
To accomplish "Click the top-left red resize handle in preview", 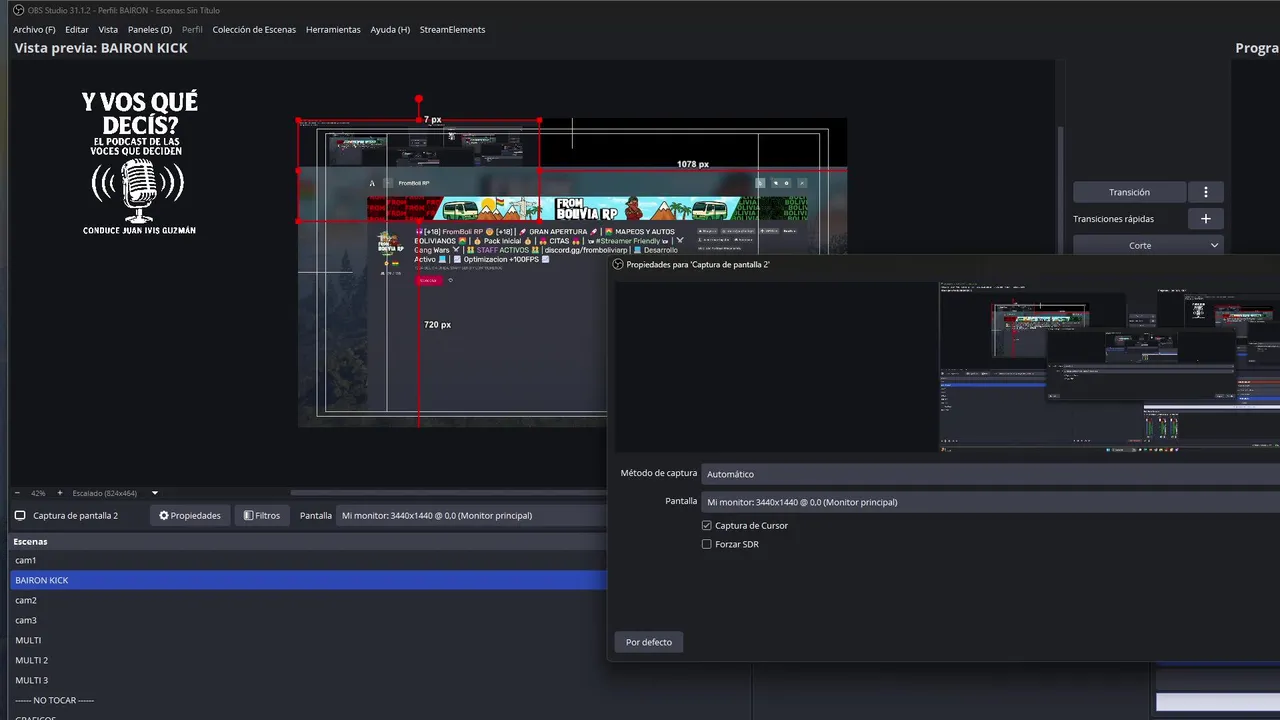I will pos(298,120).
